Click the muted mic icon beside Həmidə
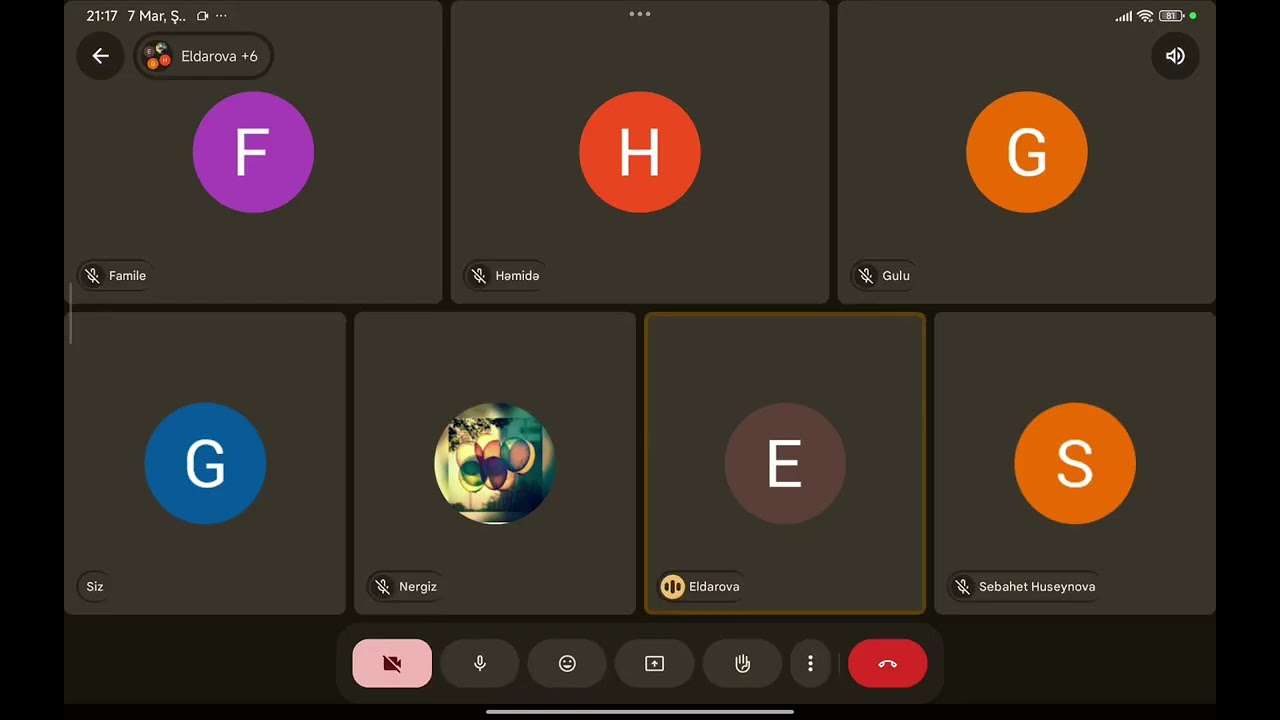Screen dimensions: 1280x720 point(479,276)
